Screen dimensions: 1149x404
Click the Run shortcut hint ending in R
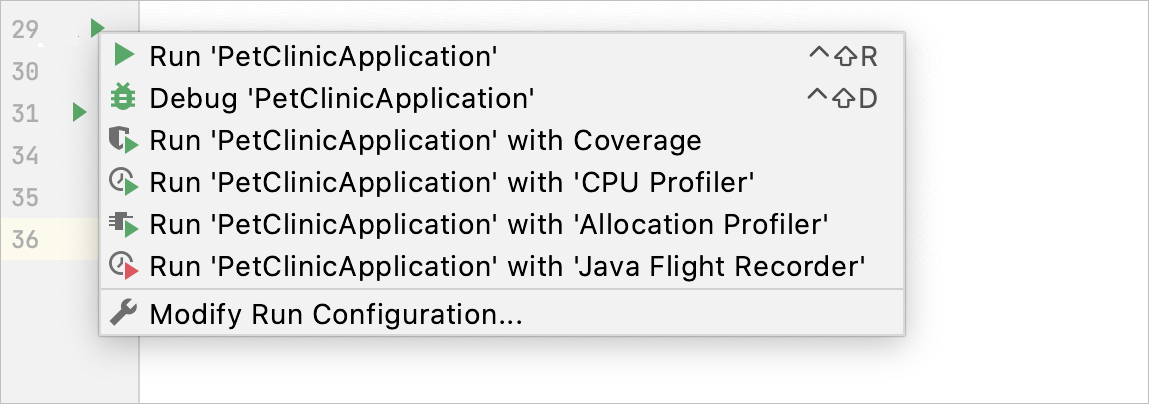tap(843, 56)
